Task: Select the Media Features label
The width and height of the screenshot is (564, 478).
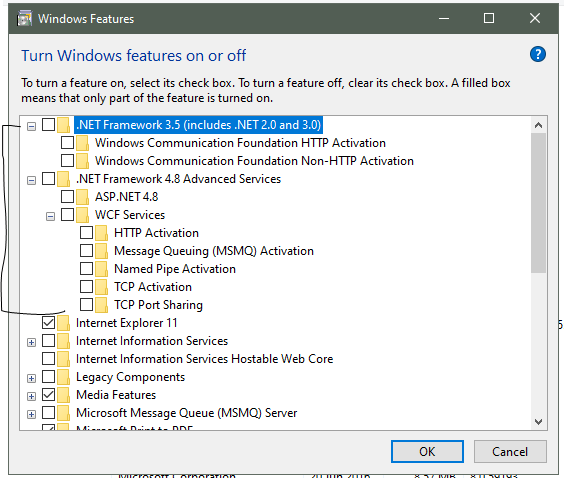Action: coord(116,395)
